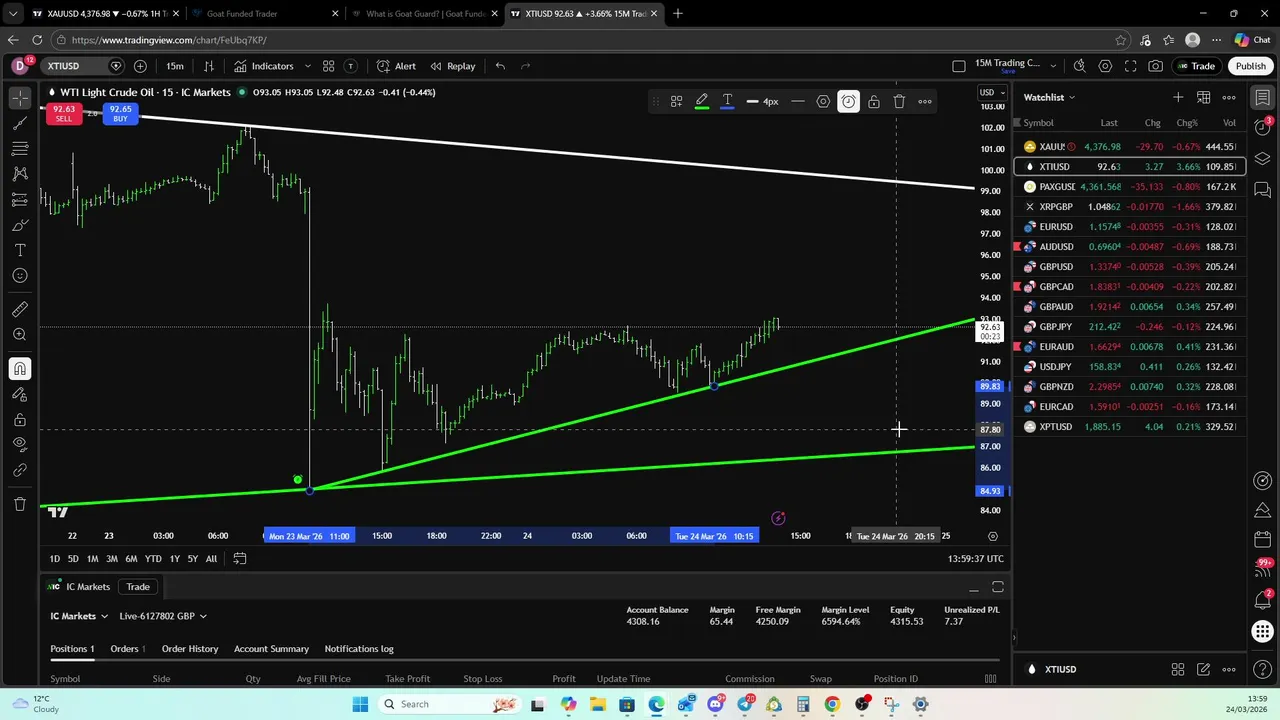Click the SELL 92.63 button
This screenshot has width=1280, height=720.
pos(64,113)
